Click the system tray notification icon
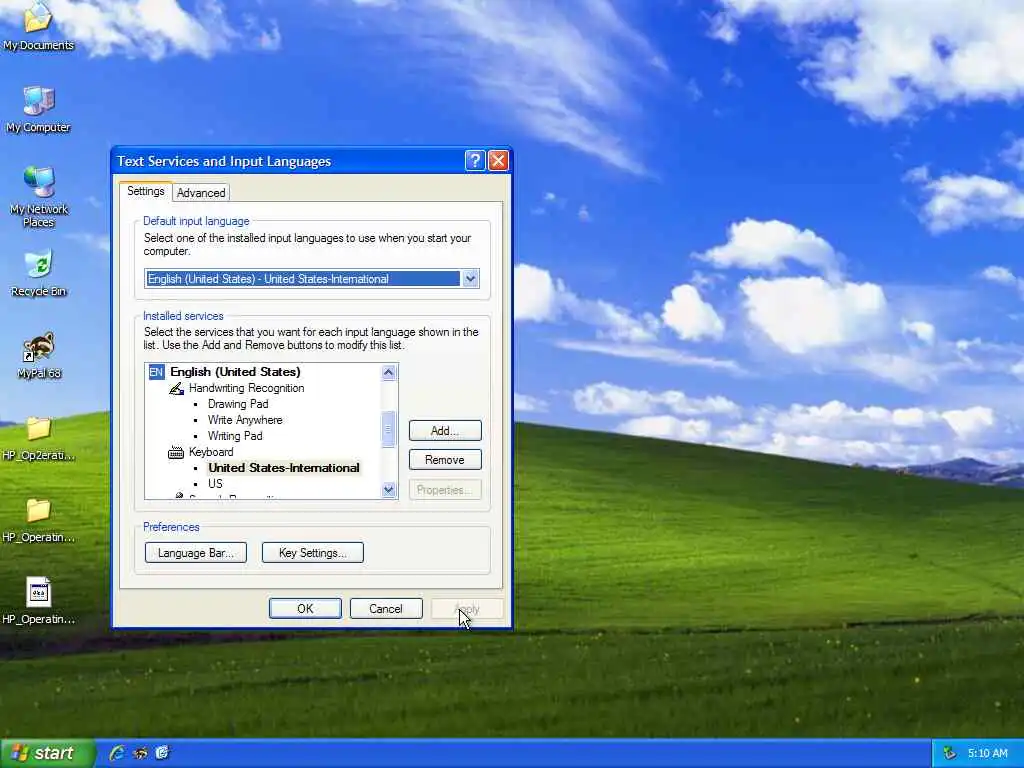The image size is (1024, 768). (x=950, y=753)
